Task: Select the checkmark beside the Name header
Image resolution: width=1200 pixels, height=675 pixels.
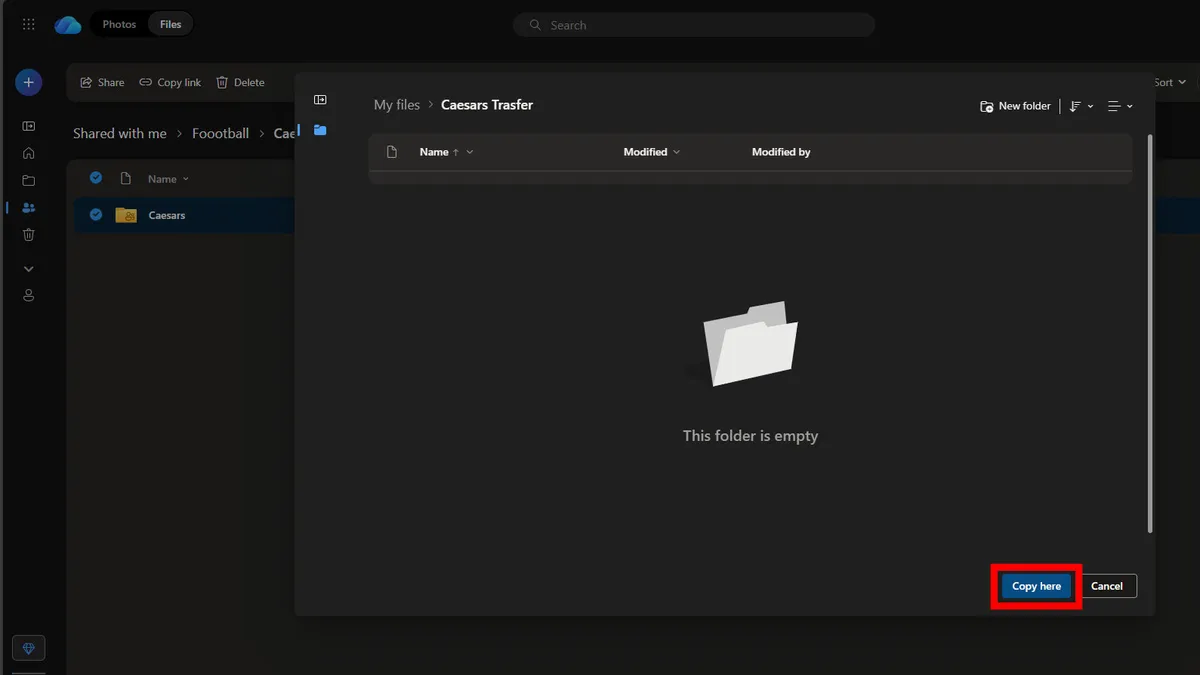Action: pyautogui.click(x=95, y=178)
